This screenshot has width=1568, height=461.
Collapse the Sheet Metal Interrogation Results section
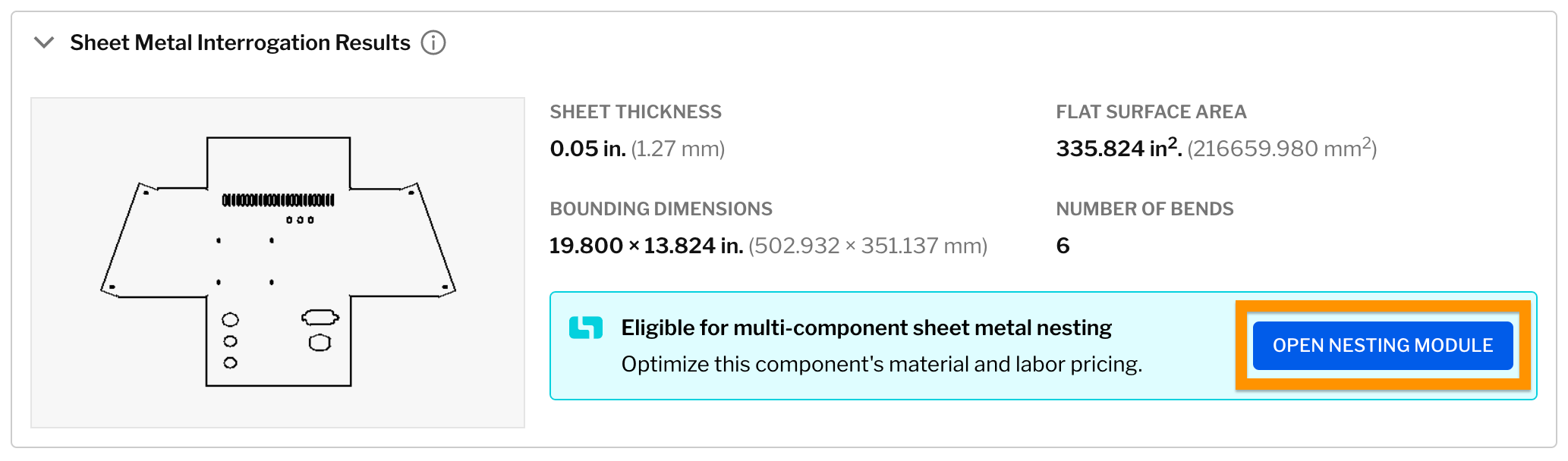43,43
